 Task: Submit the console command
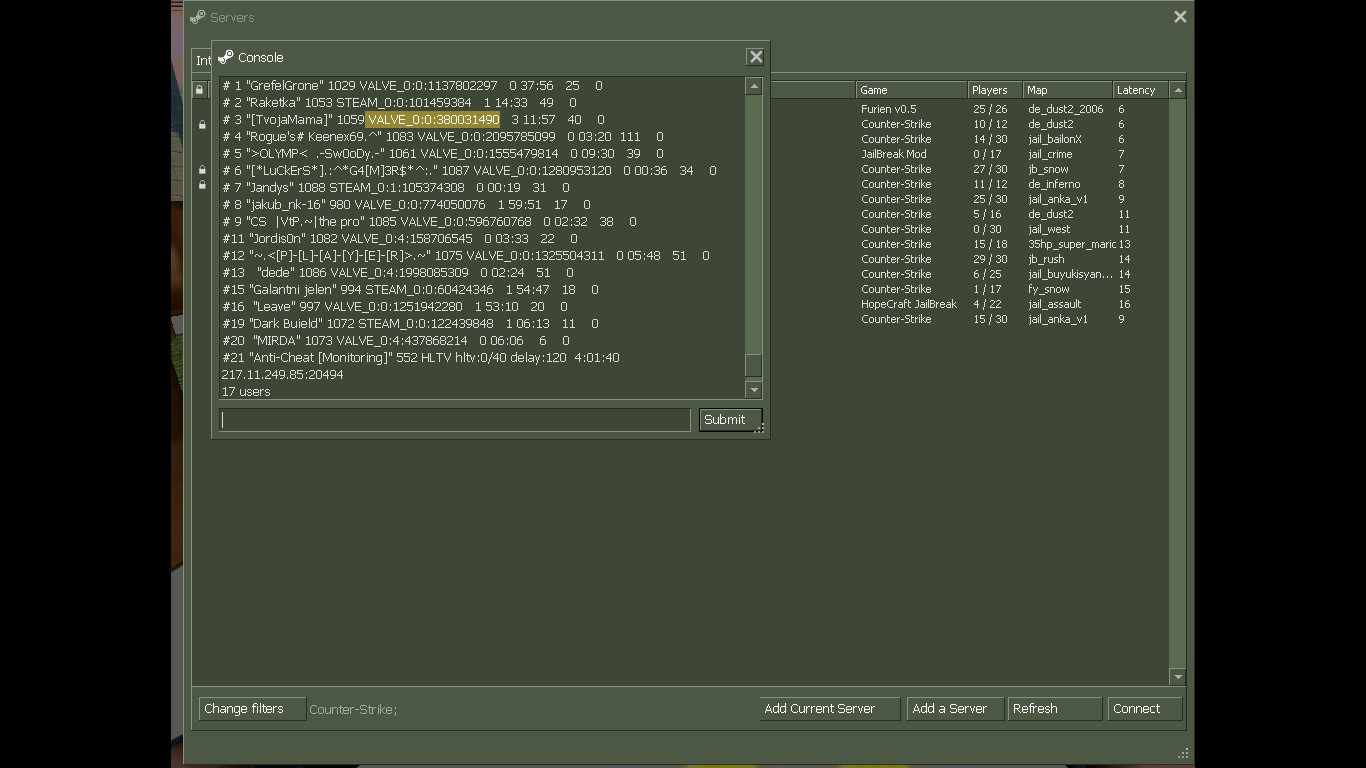point(730,420)
